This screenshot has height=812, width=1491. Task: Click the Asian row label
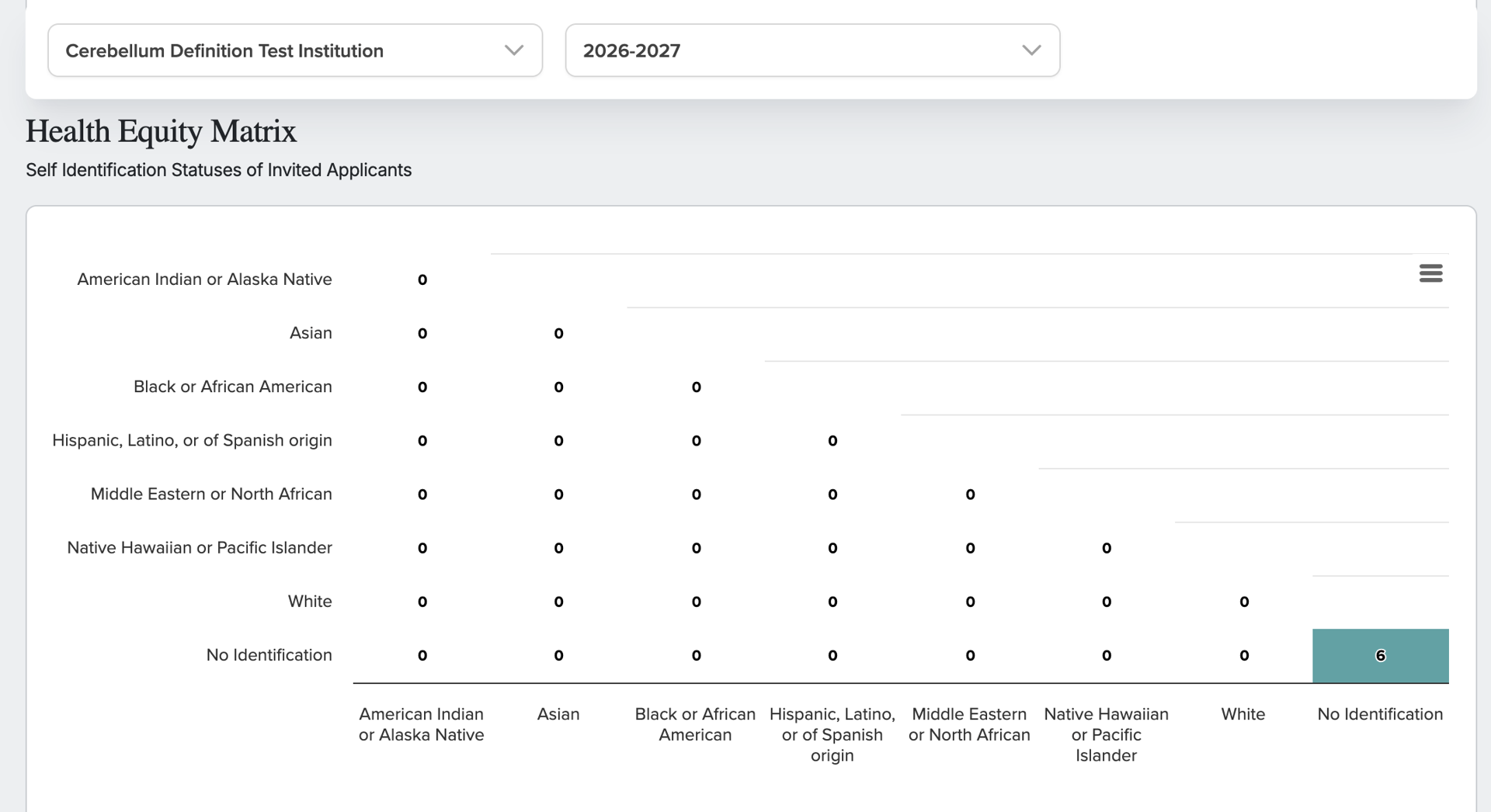pos(311,333)
